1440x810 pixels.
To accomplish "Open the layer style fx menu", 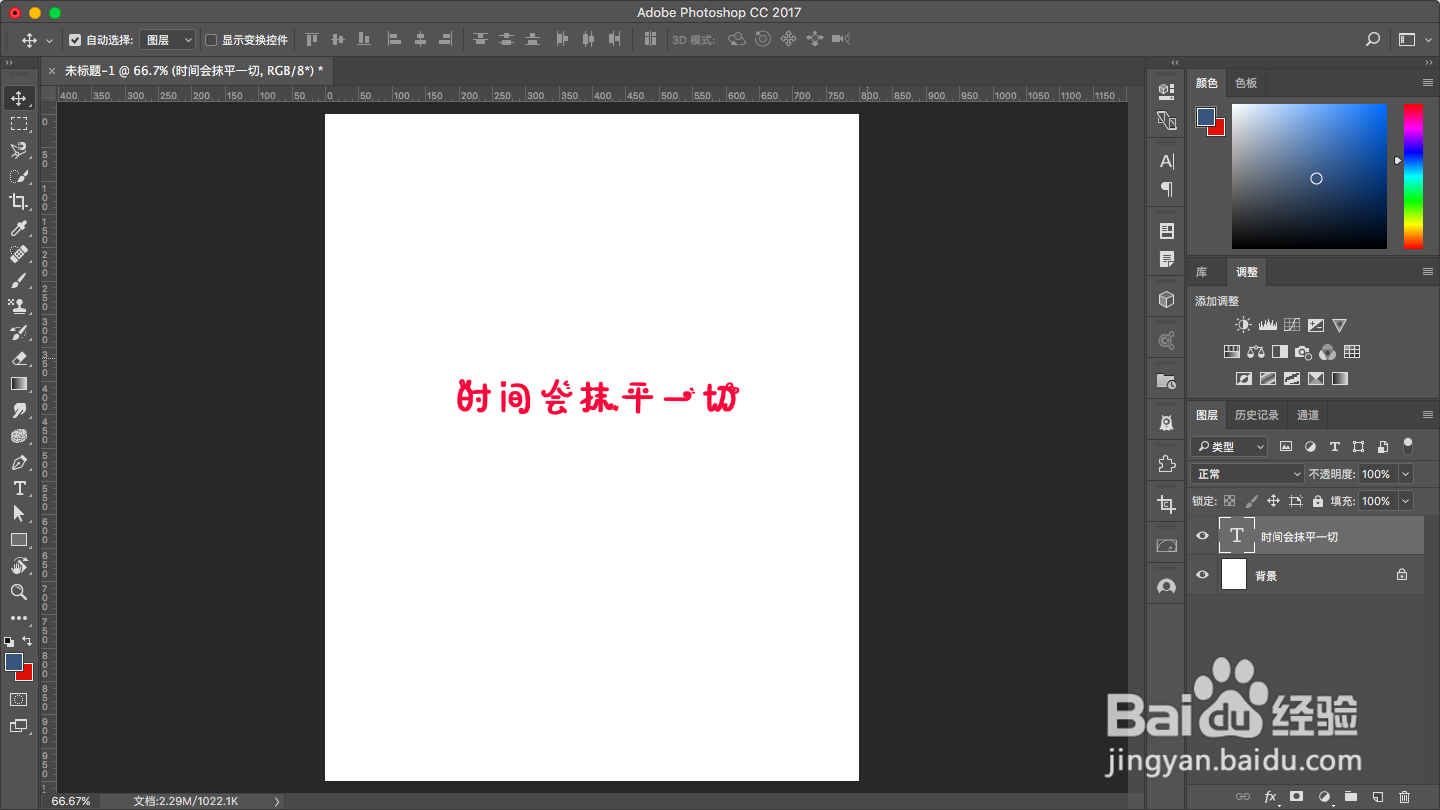I will (x=1270, y=797).
